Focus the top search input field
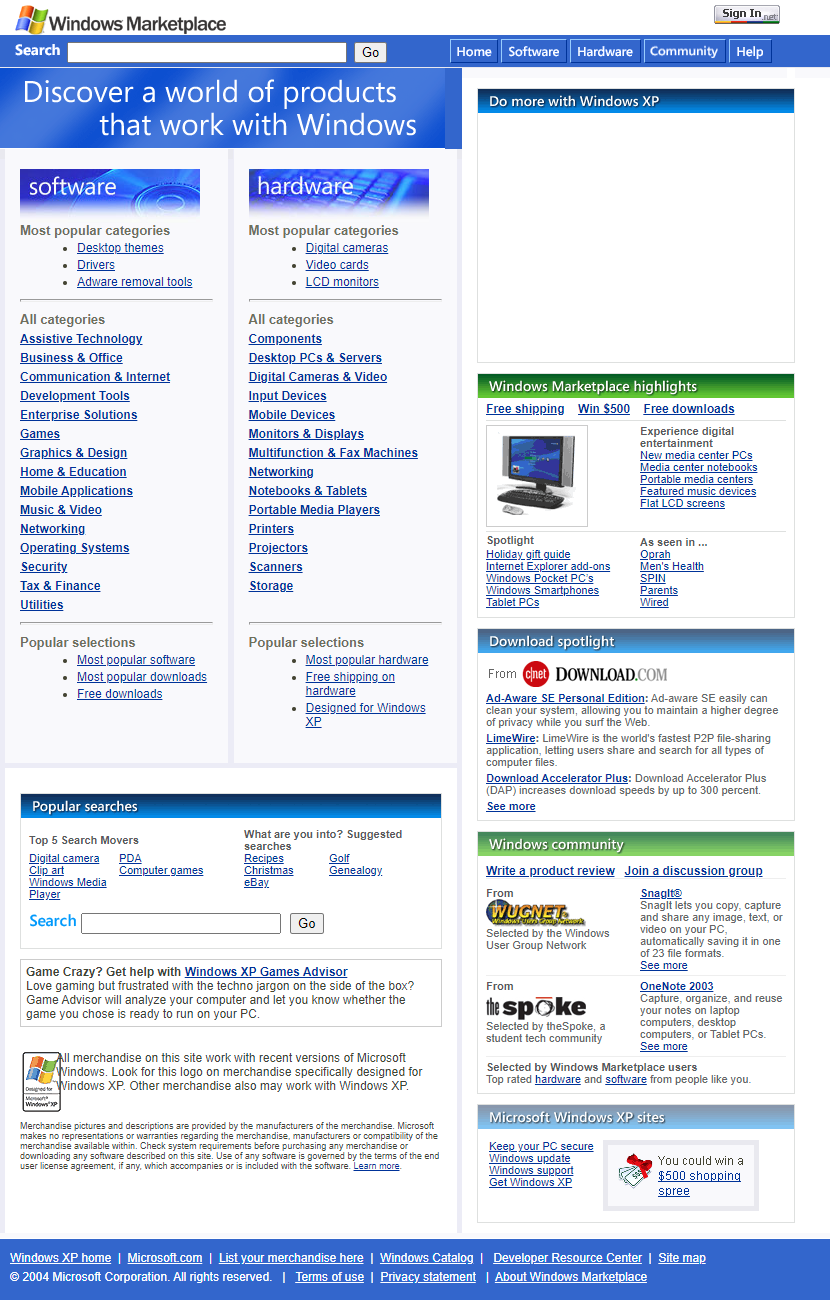 click(207, 52)
